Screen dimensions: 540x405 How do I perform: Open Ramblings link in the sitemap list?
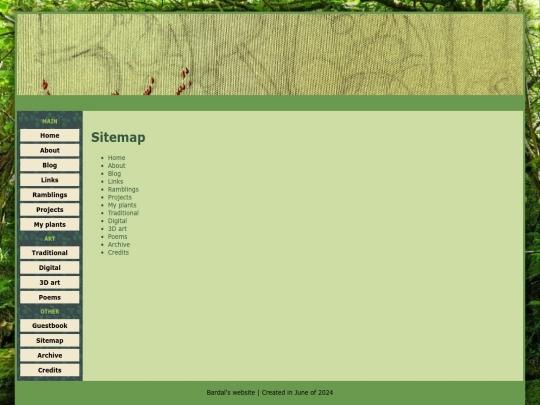point(123,189)
